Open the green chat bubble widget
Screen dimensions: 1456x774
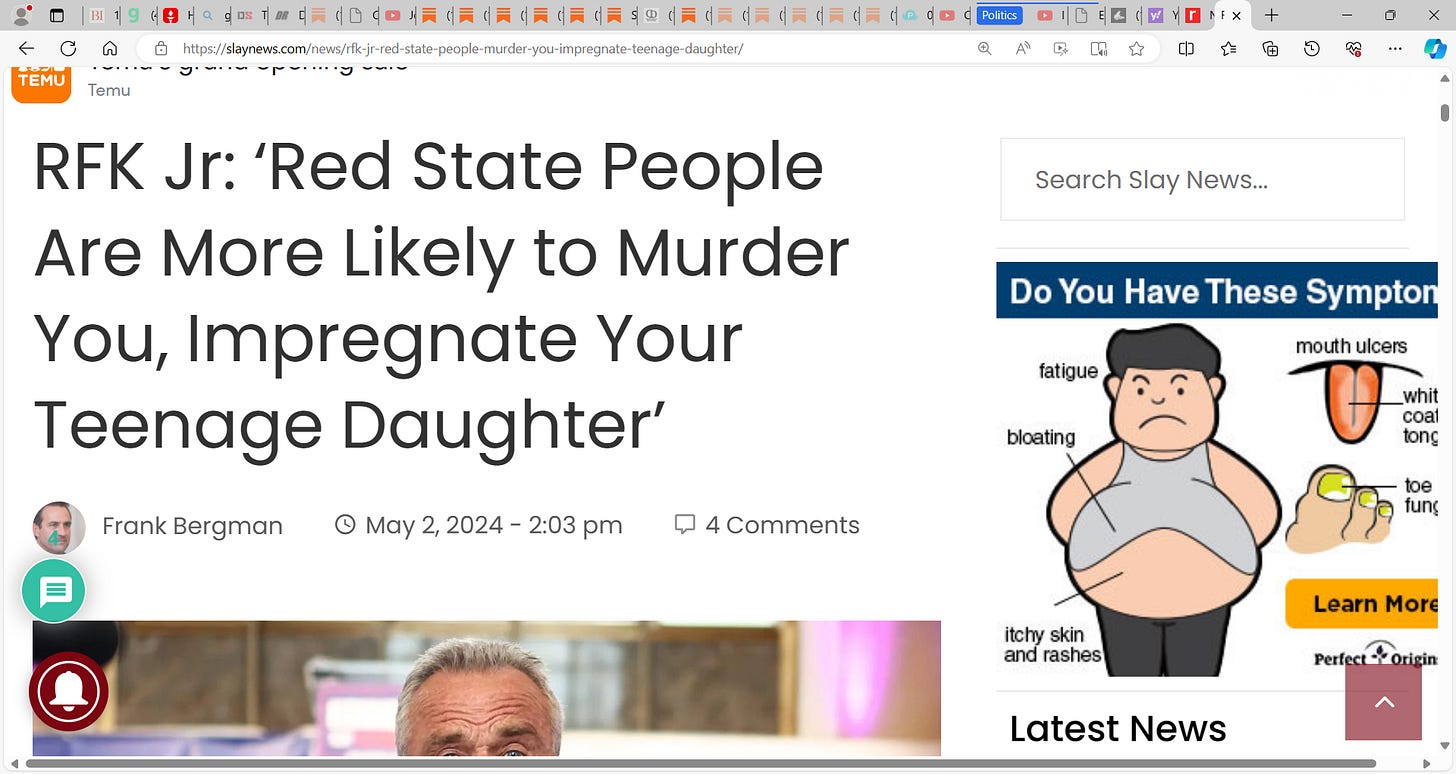coord(54,591)
